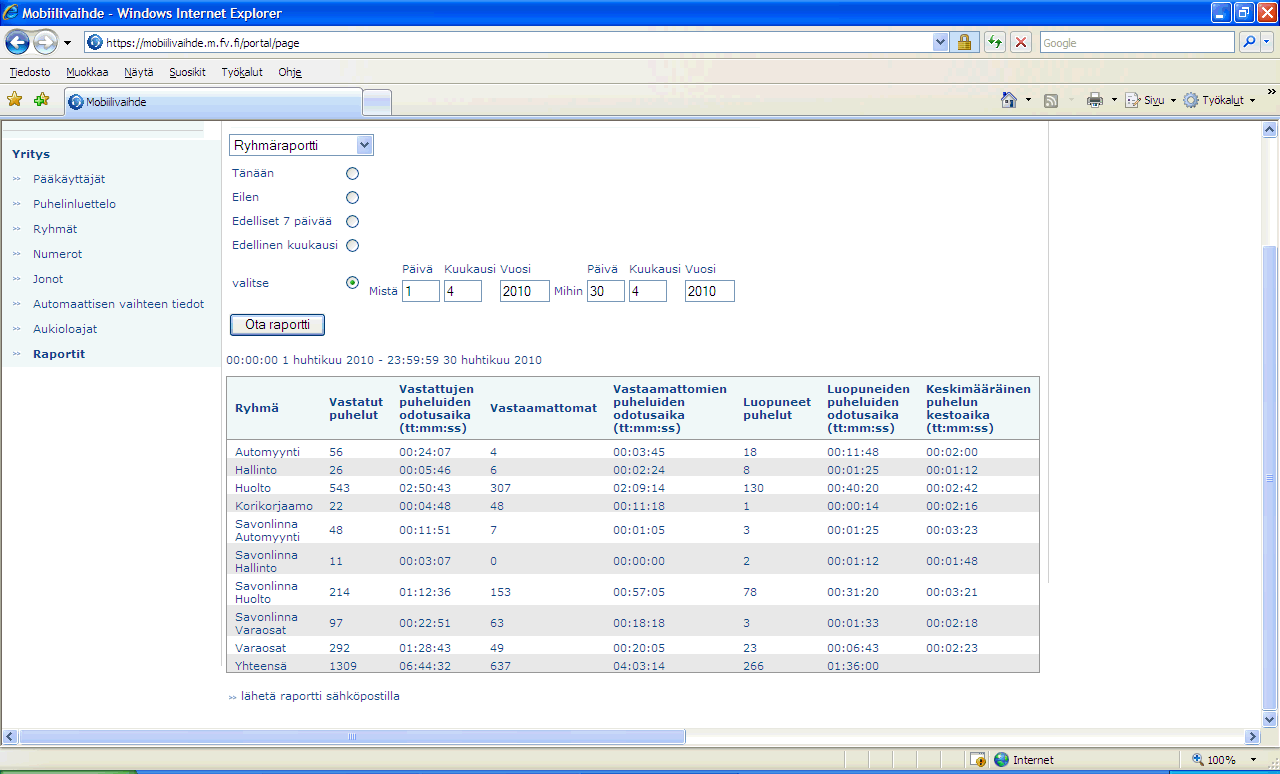Screen dimensions: 1280x774
Task: Click the toolbar overflow chevron
Action: click(x=1271, y=91)
